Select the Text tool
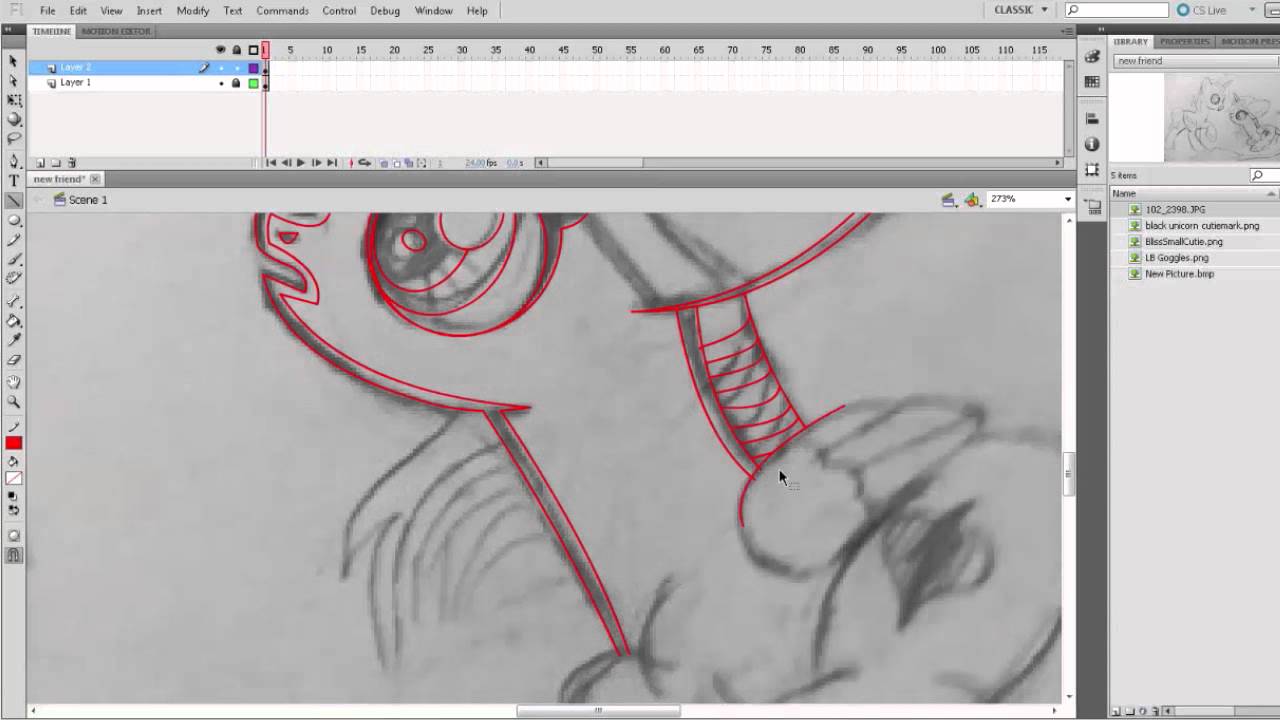The height and width of the screenshot is (720, 1280). coord(14,180)
